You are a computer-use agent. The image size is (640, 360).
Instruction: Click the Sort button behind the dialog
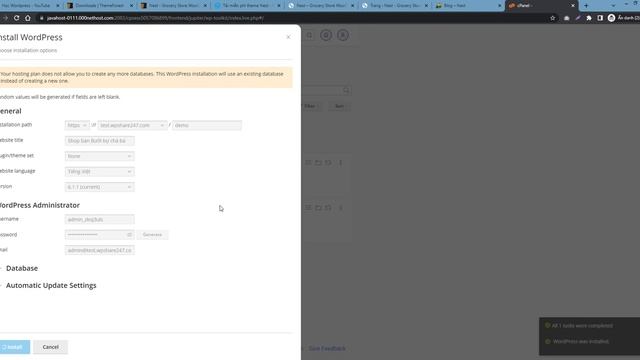point(339,106)
